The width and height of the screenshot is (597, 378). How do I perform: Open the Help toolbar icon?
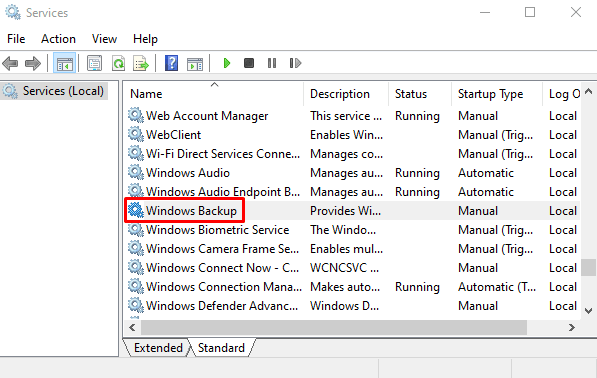pyautogui.click(x=171, y=63)
